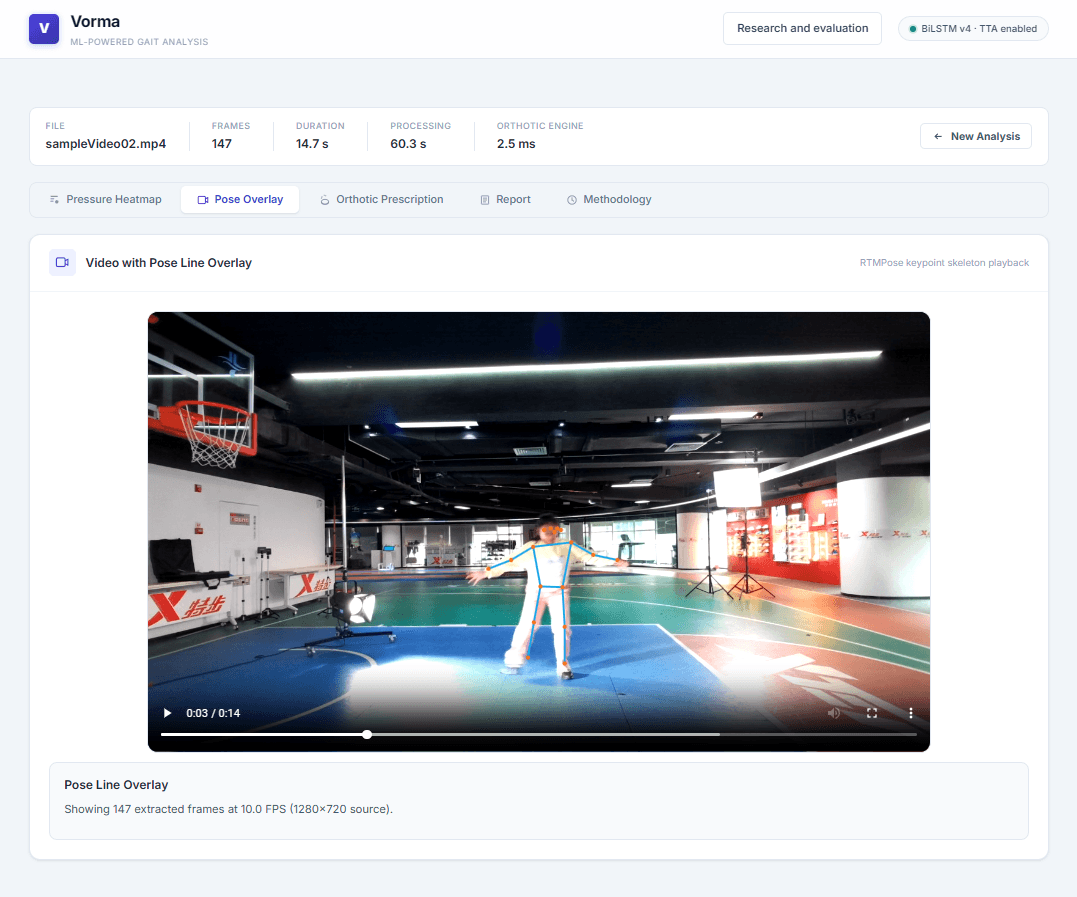
Task: Open the Methodology tab
Action: click(609, 199)
